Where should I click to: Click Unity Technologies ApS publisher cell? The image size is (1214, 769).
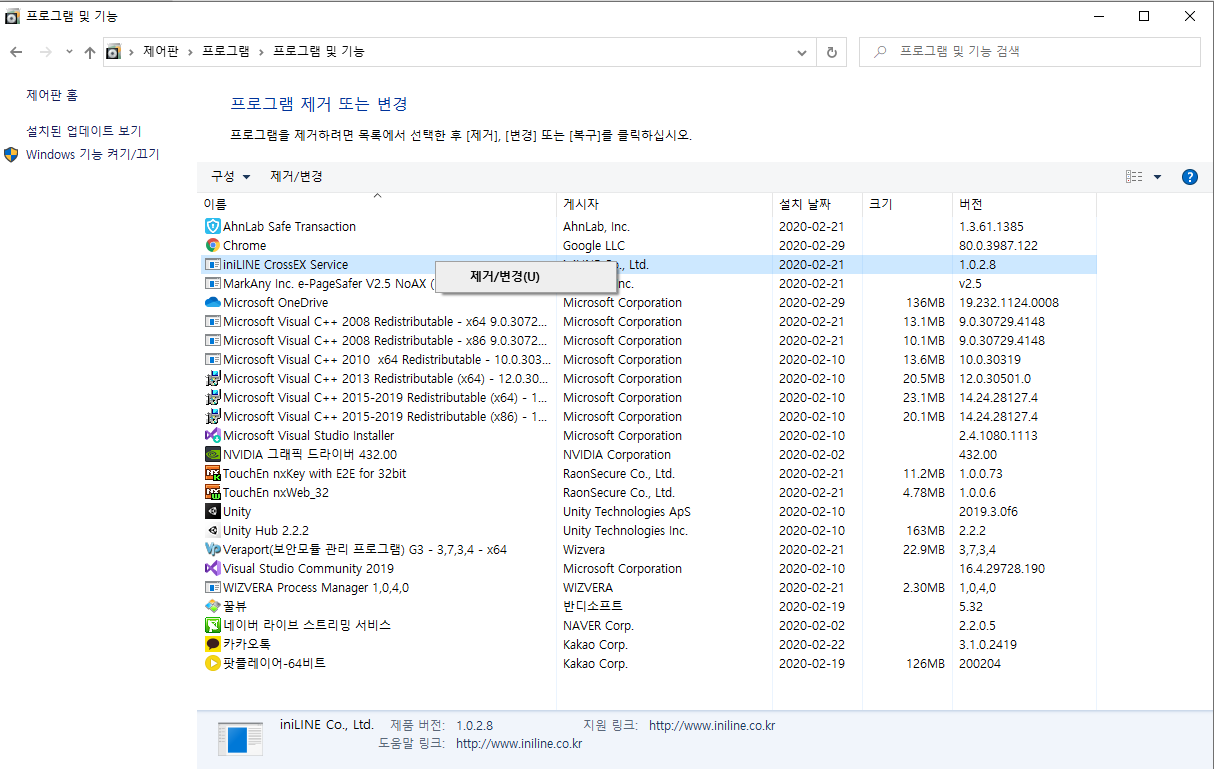click(627, 512)
